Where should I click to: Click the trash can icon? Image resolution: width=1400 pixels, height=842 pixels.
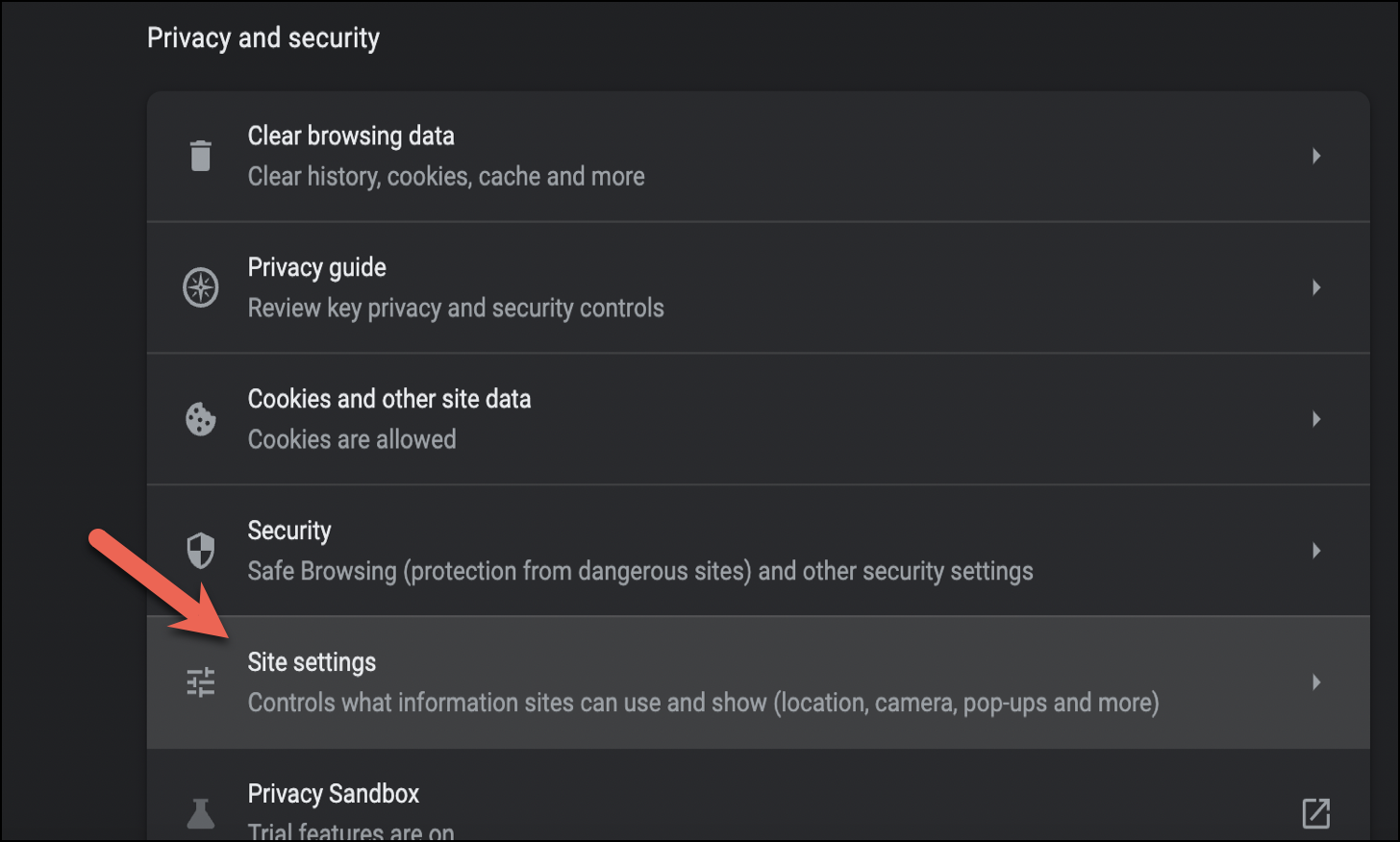coord(200,156)
